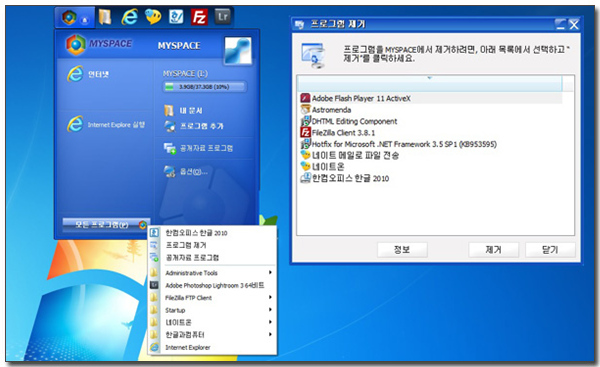Image resolution: width=600 pixels, height=367 pixels.
Task: Open 공개자료 프로그램 in MYSPACE menu
Action: tap(198, 148)
